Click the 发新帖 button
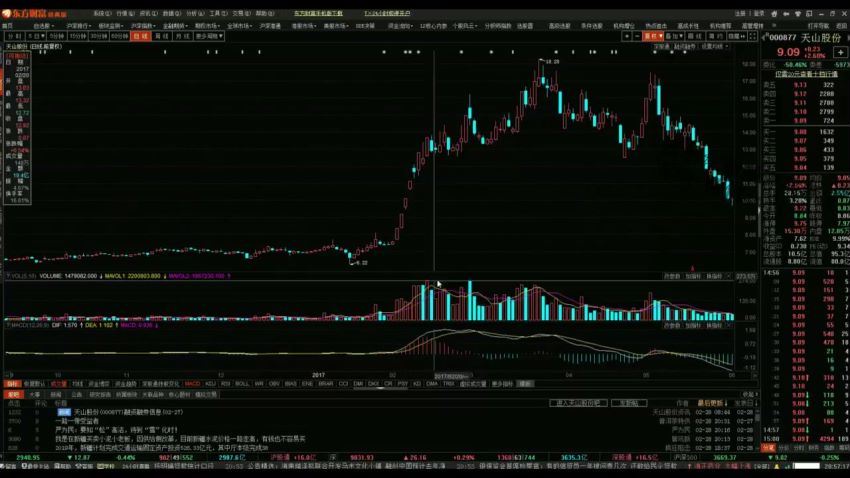This screenshot has height=478, width=850. coord(629,403)
